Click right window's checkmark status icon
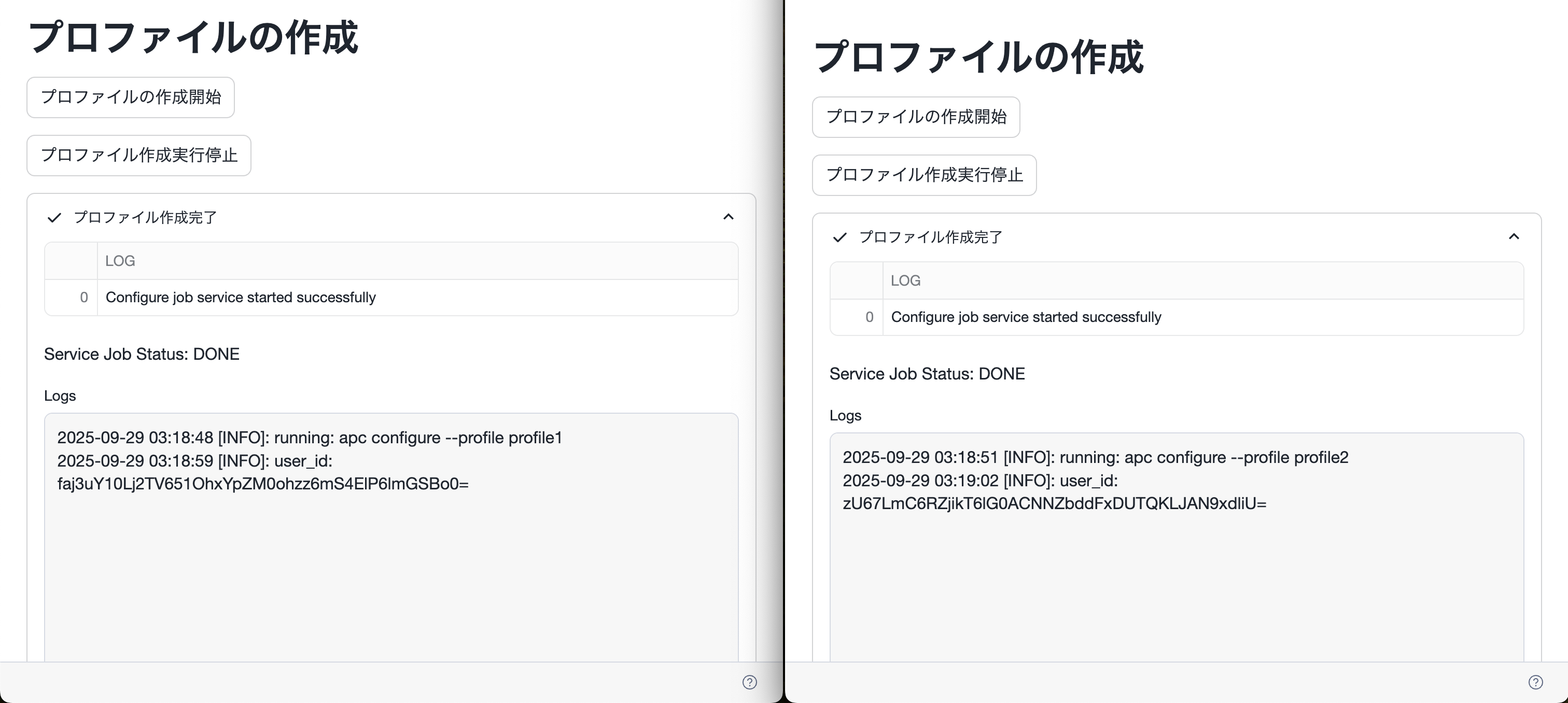The height and width of the screenshot is (703, 1568). [x=839, y=237]
